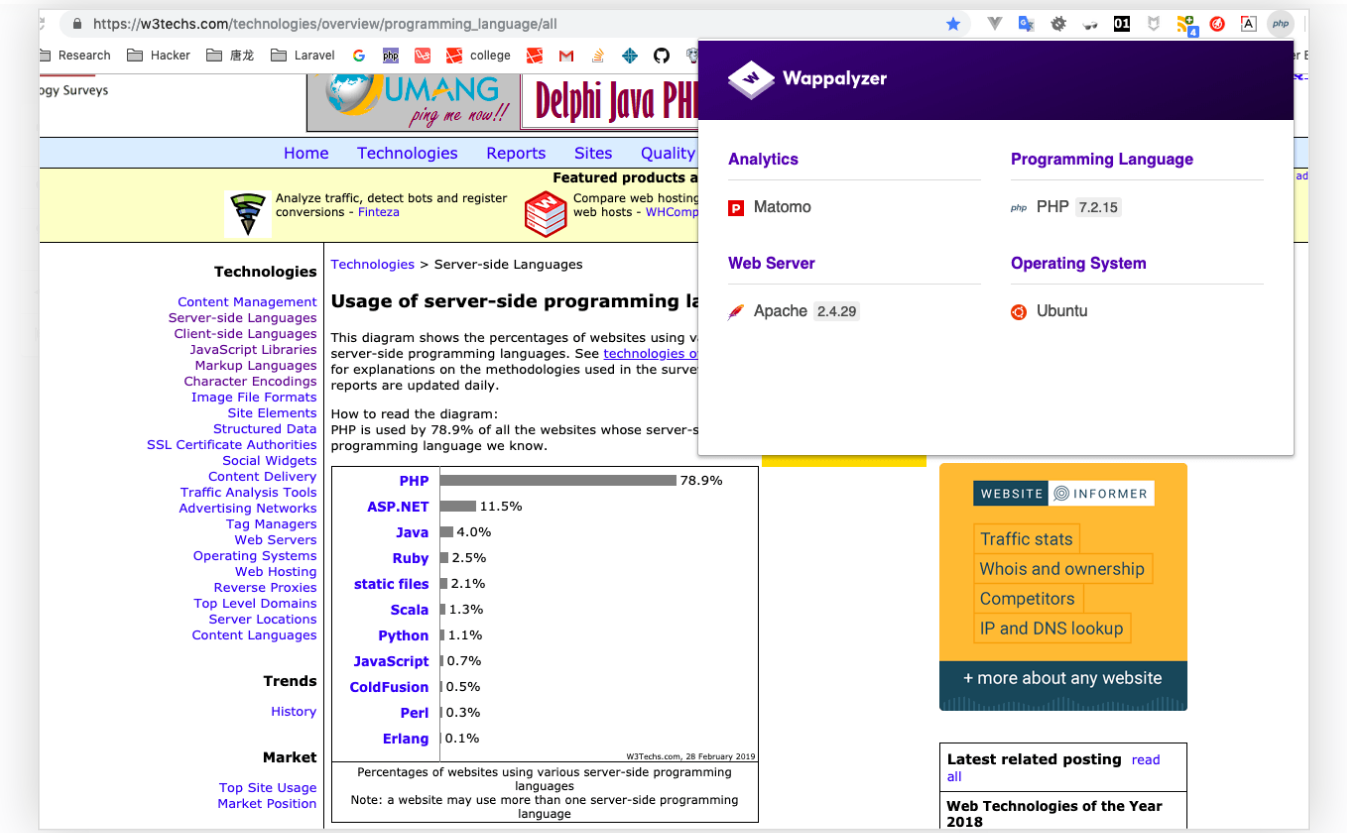Click the Scala link in usage chart
Image resolution: width=1347 pixels, height=833 pixels.
[410, 610]
